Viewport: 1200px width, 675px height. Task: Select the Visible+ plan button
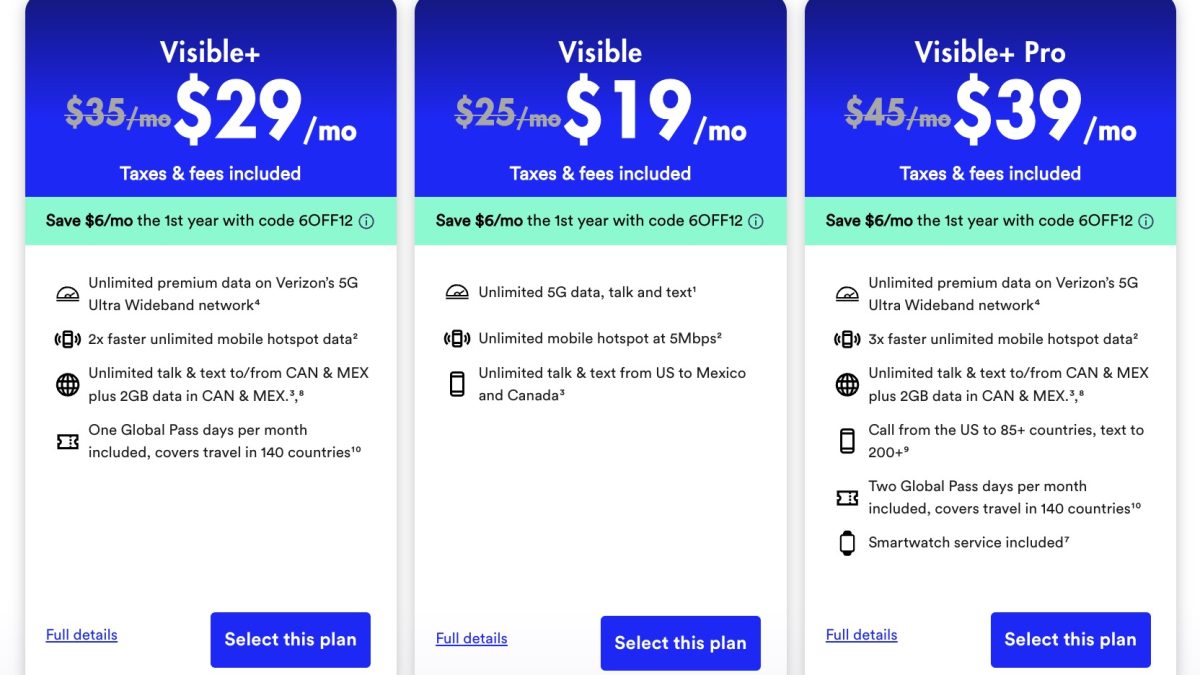290,640
